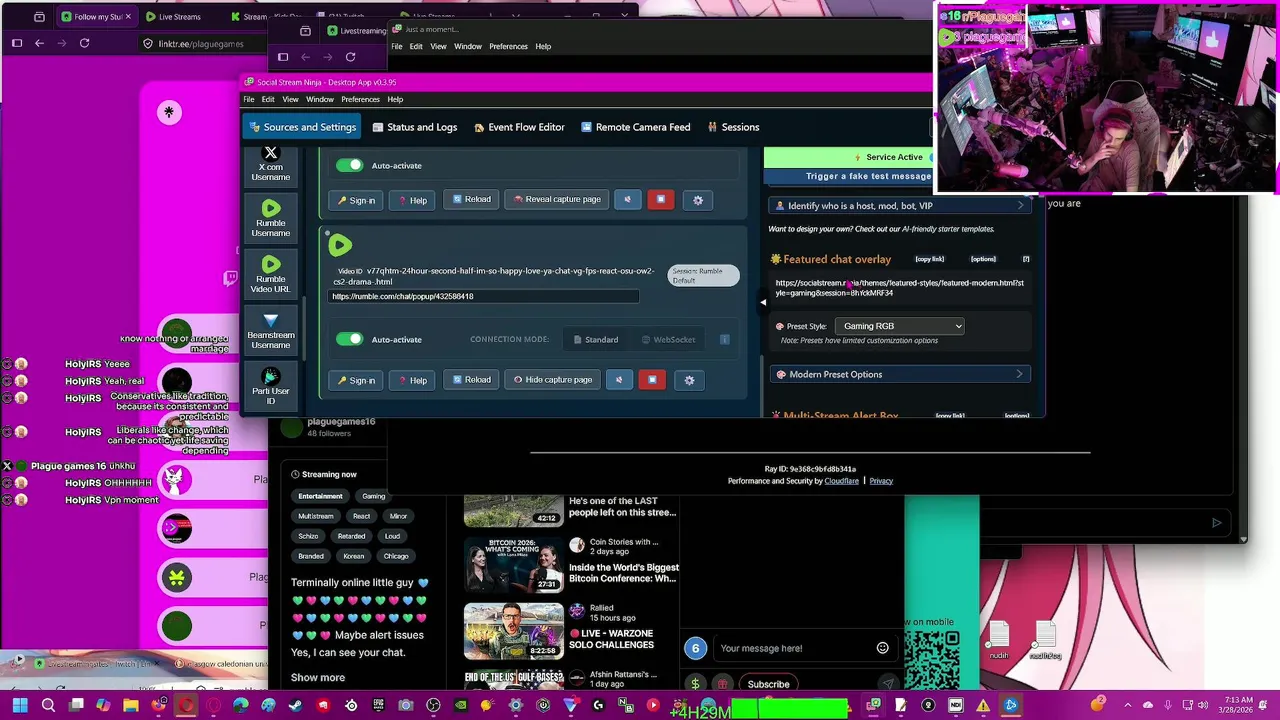The image size is (1280, 720).
Task: Open gear settings beside Reveal capture page
Action: coord(698,200)
